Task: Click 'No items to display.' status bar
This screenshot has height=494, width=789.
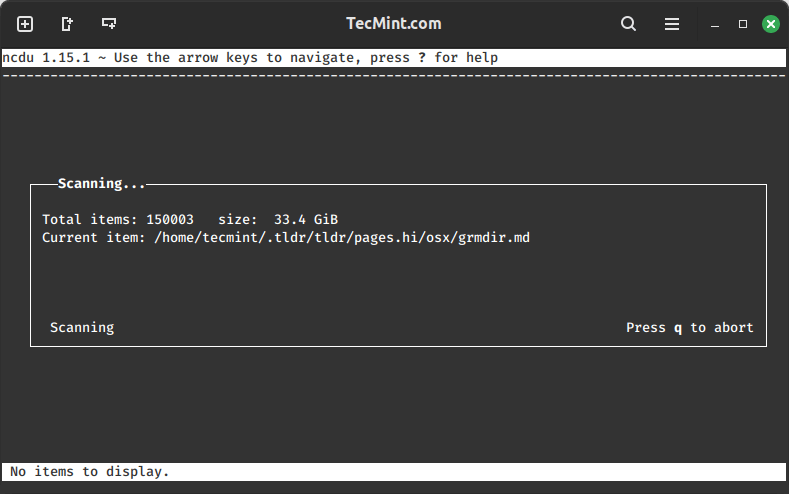Action: (90, 471)
